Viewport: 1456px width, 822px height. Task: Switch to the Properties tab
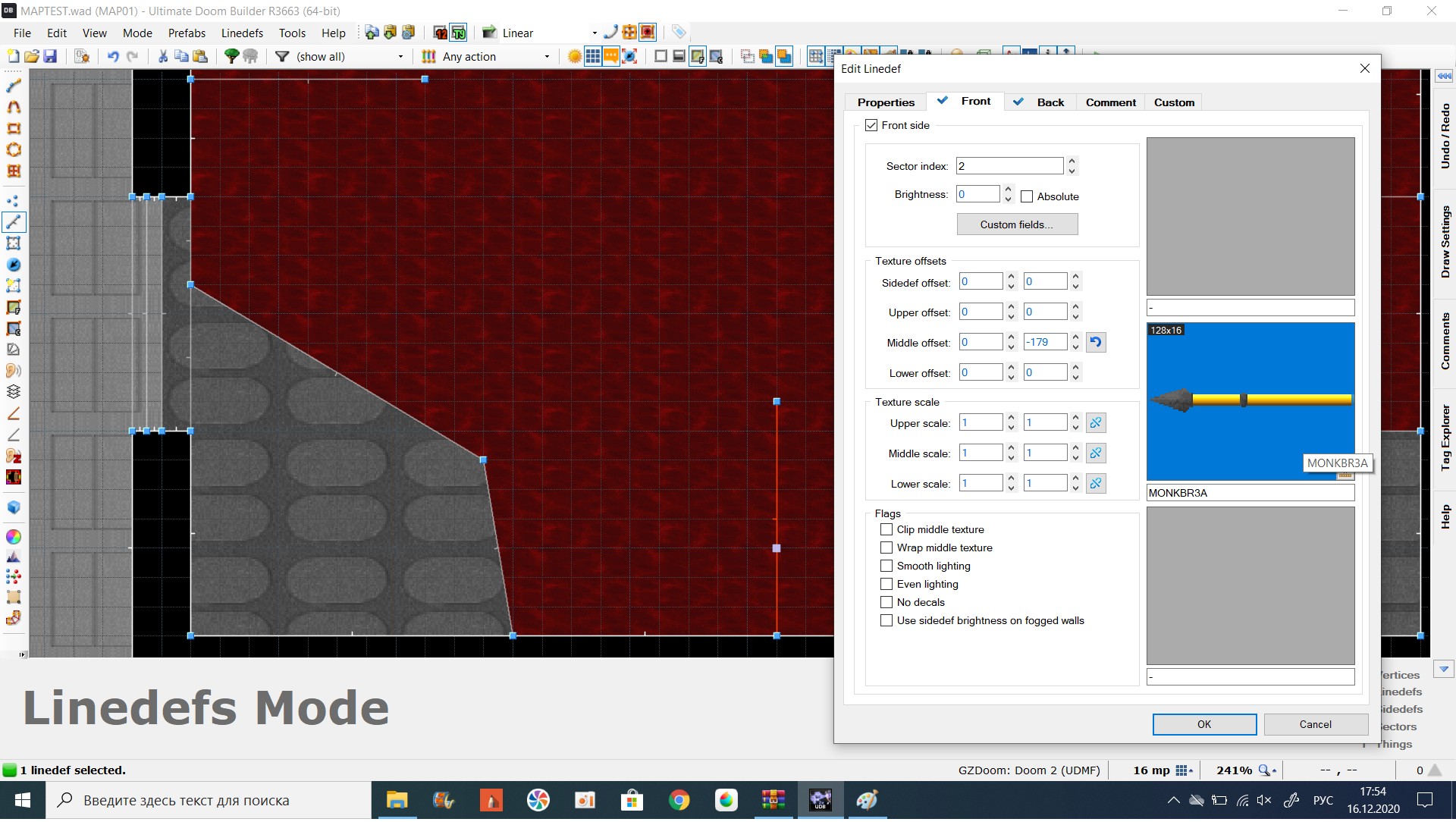tap(886, 103)
